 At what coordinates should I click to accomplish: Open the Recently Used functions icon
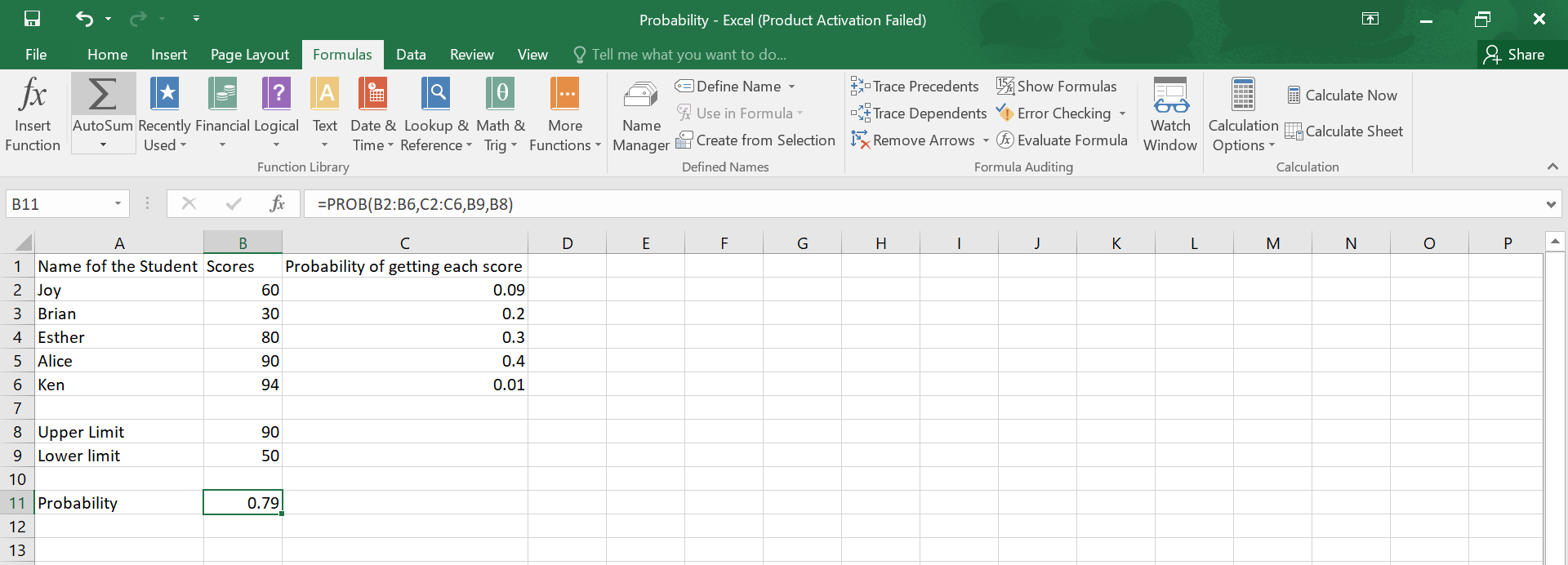[164, 94]
